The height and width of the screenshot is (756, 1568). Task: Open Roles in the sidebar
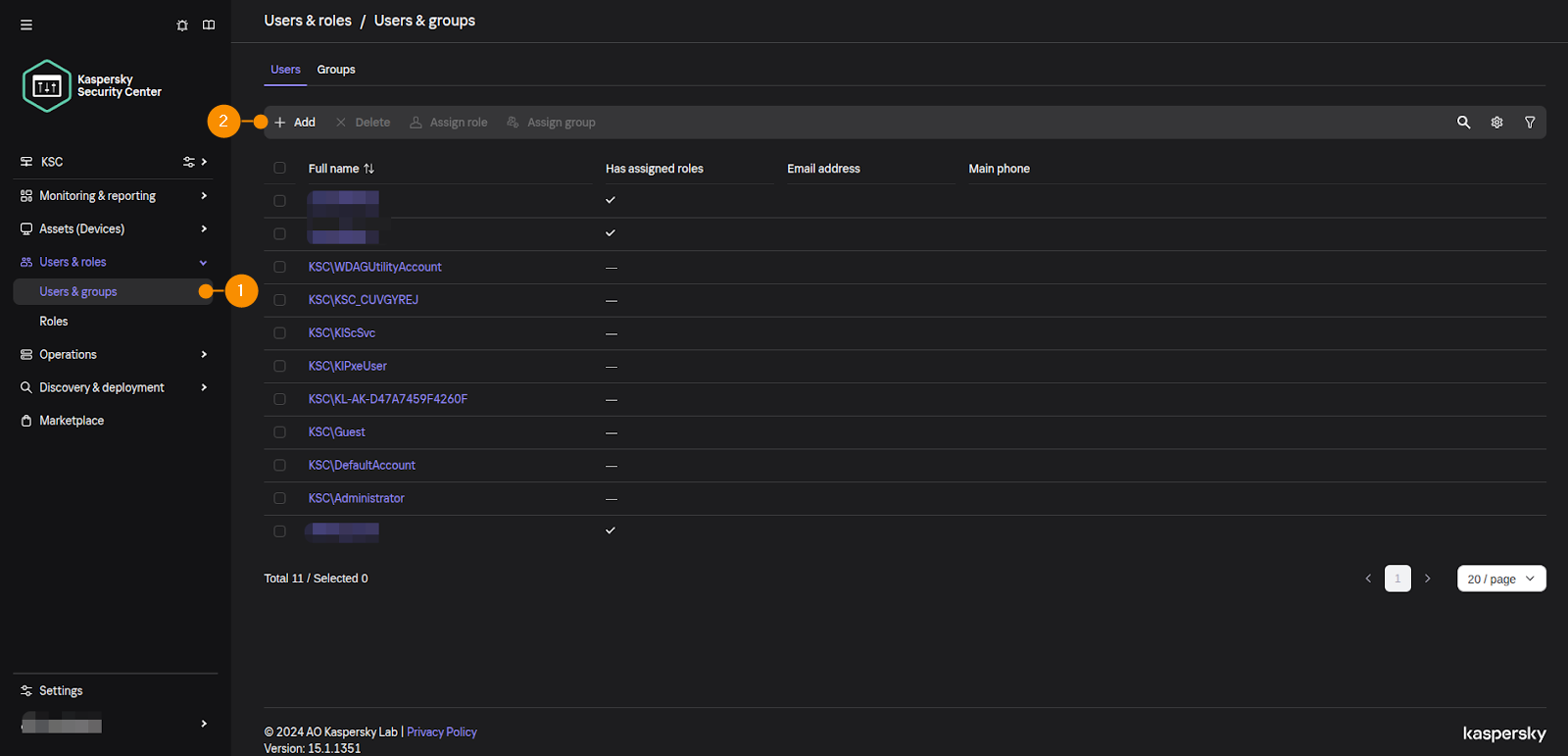pyautogui.click(x=54, y=322)
